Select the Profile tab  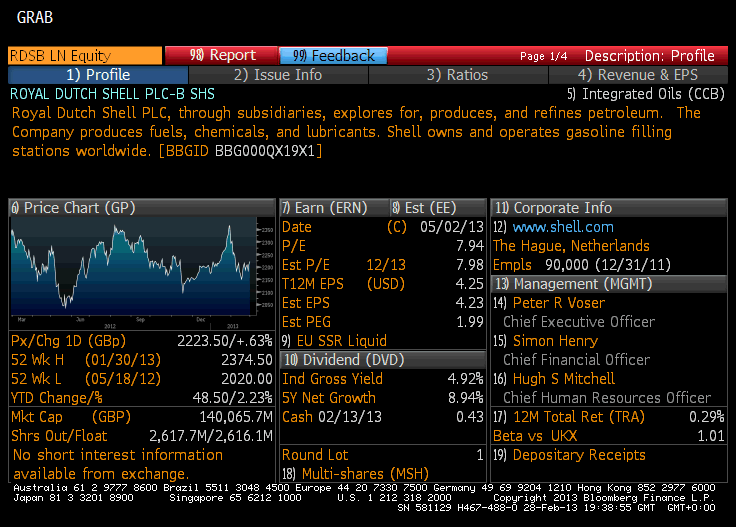(x=98, y=75)
